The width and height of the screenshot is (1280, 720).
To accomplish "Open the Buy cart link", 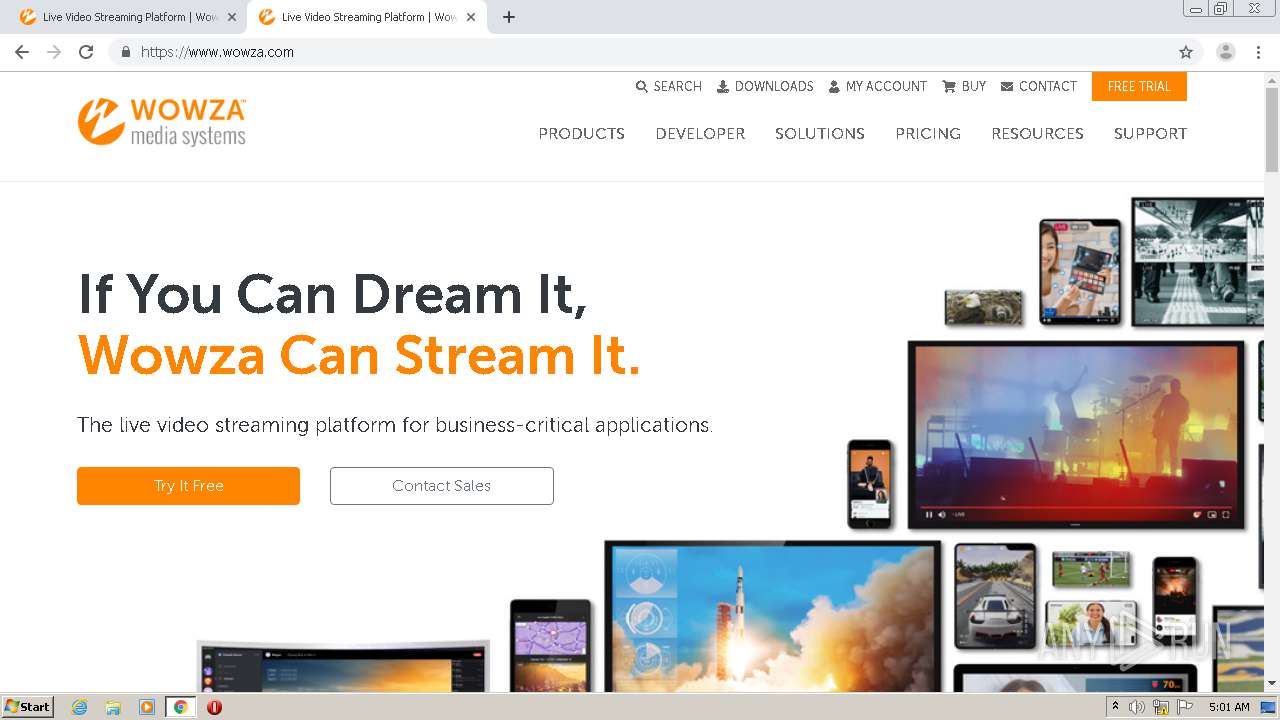I will point(964,87).
